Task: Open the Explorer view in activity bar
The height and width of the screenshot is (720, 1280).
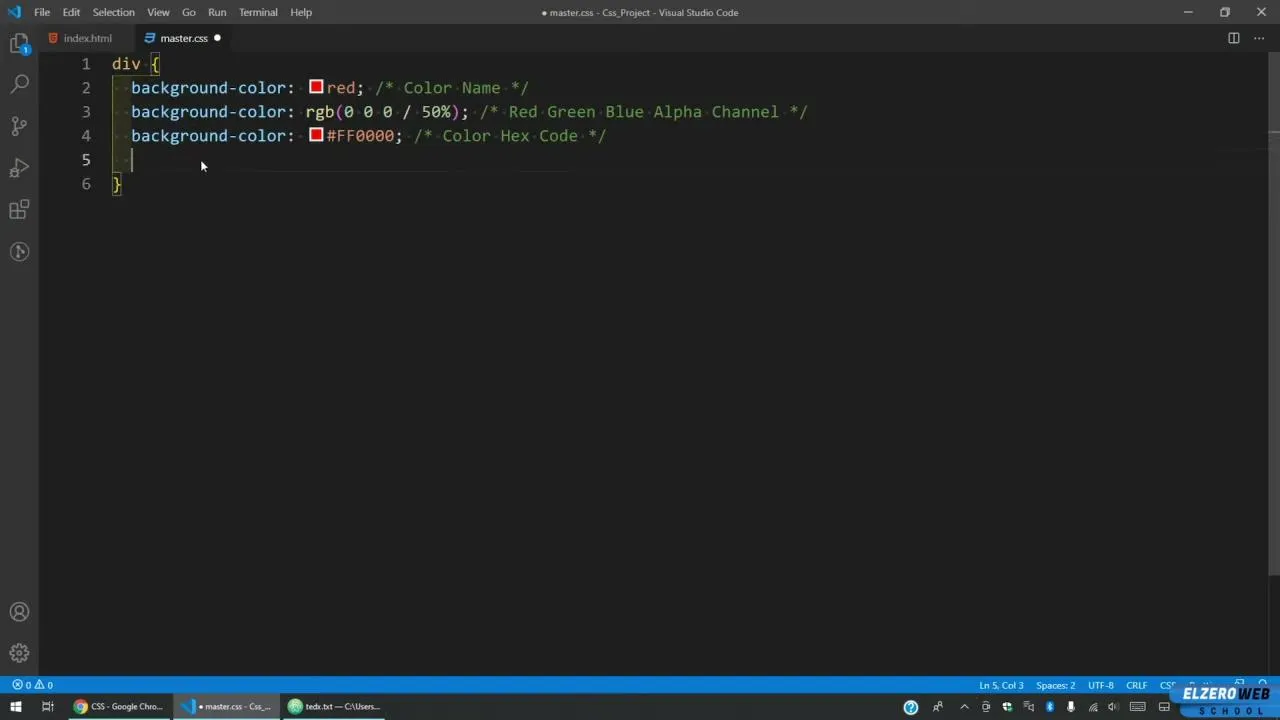Action: [x=19, y=43]
